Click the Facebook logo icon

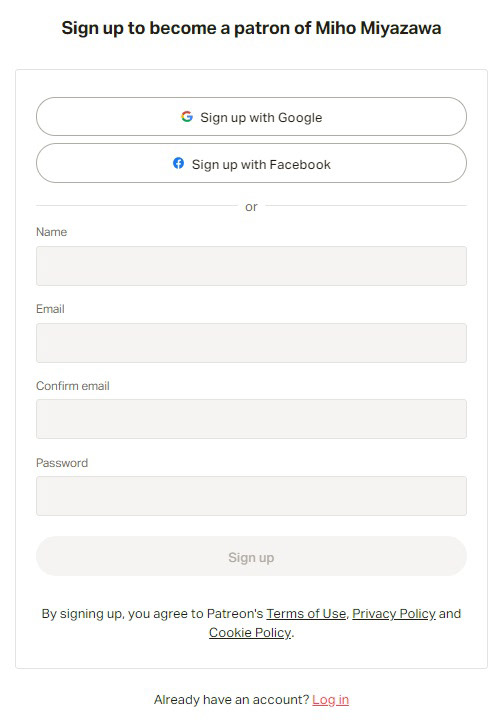pyautogui.click(x=179, y=163)
